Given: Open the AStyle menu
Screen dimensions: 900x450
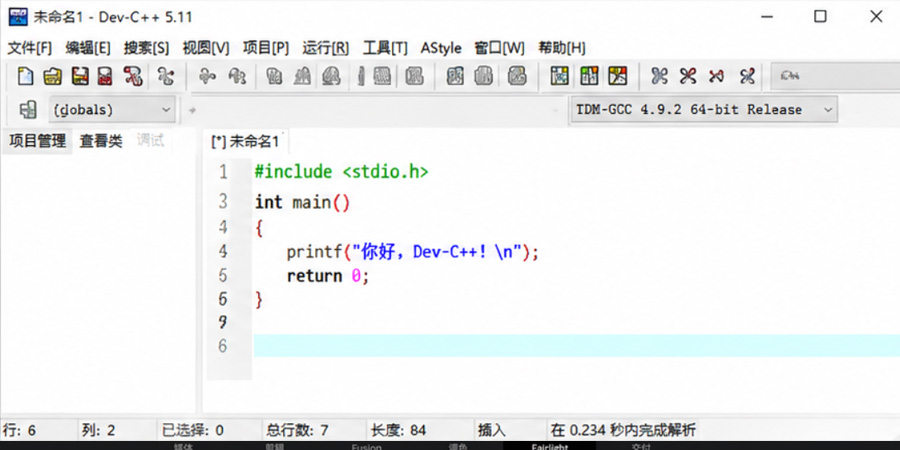Looking at the screenshot, I should coord(441,48).
